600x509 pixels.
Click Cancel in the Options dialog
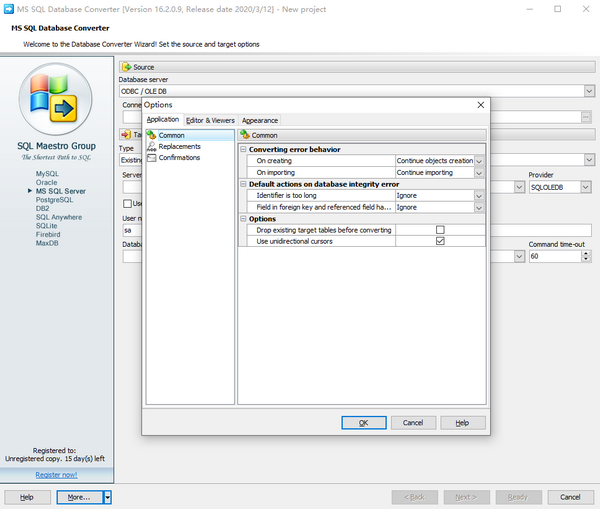point(413,423)
